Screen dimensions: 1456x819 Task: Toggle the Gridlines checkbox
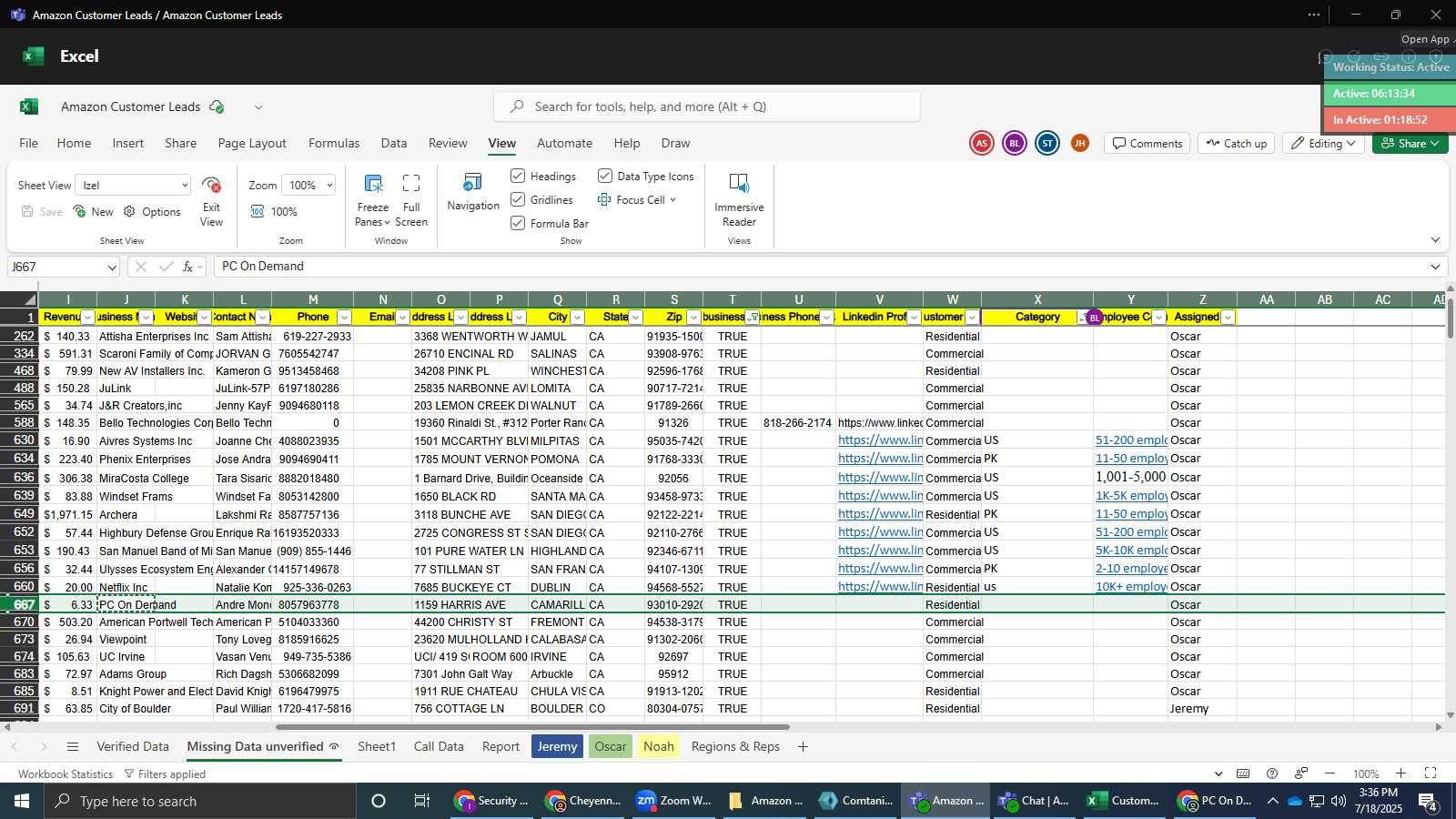pos(518,199)
